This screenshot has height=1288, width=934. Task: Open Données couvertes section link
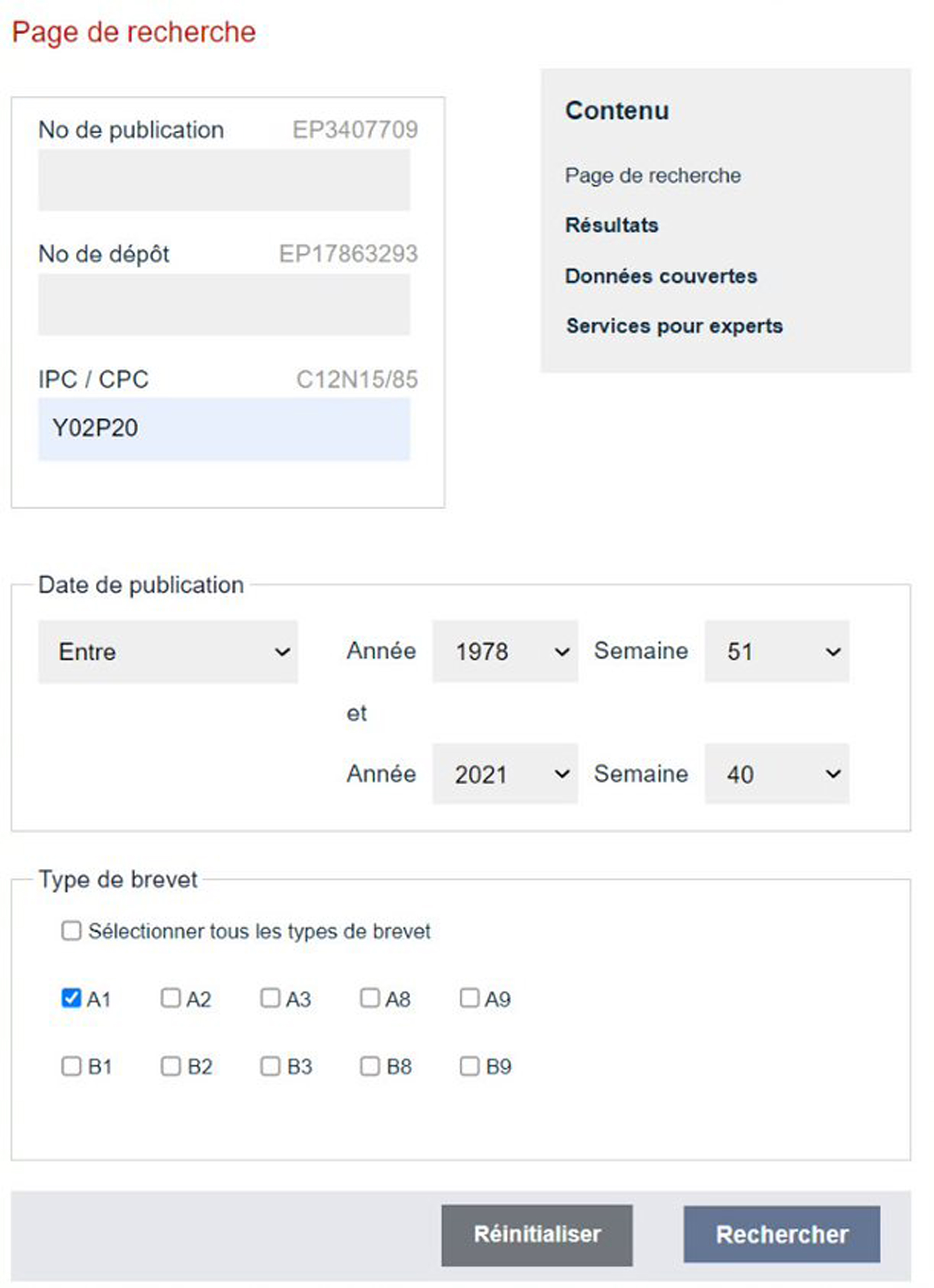[x=661, y=276]
